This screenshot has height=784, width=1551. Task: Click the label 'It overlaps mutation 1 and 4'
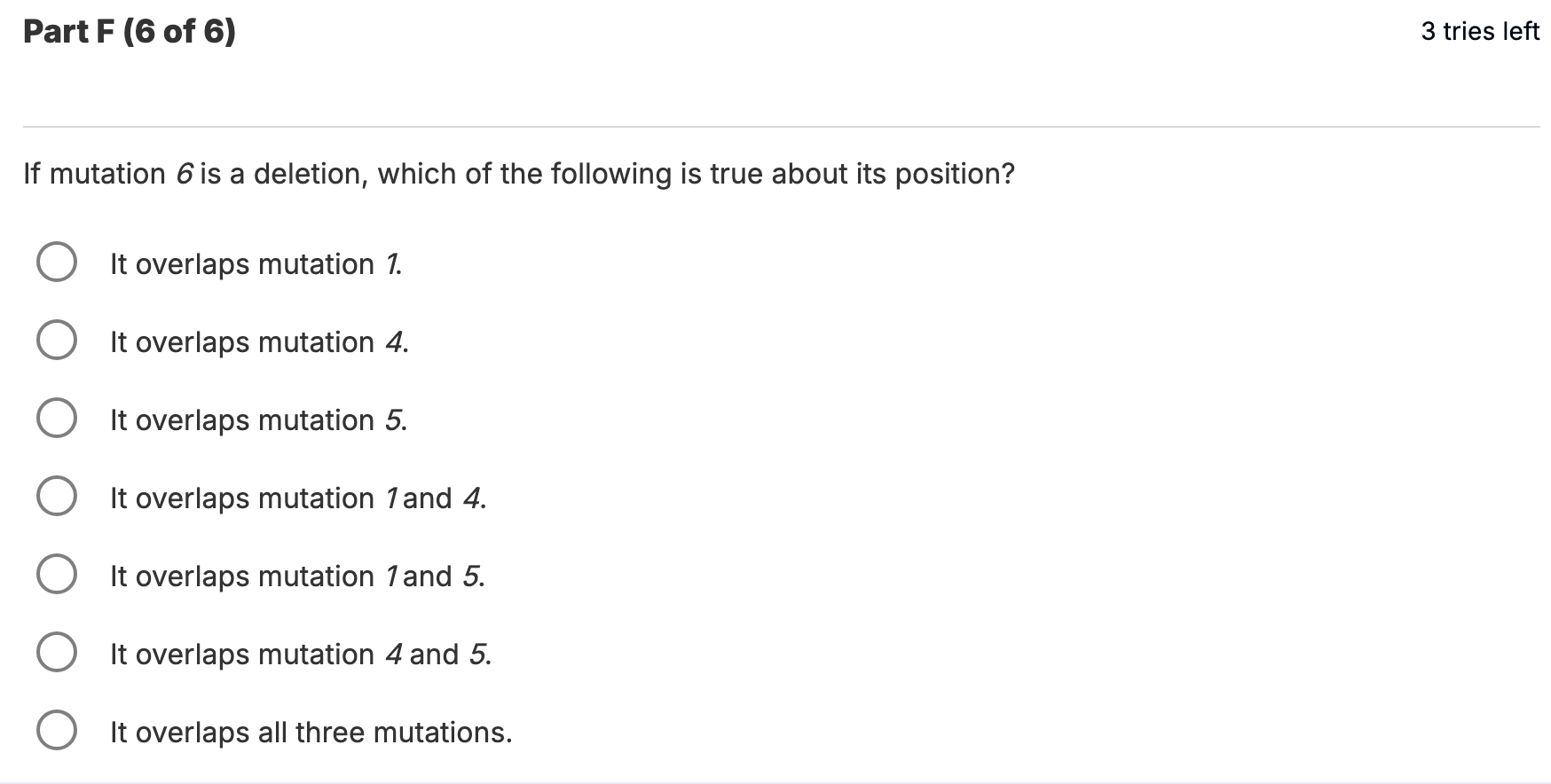295,497
